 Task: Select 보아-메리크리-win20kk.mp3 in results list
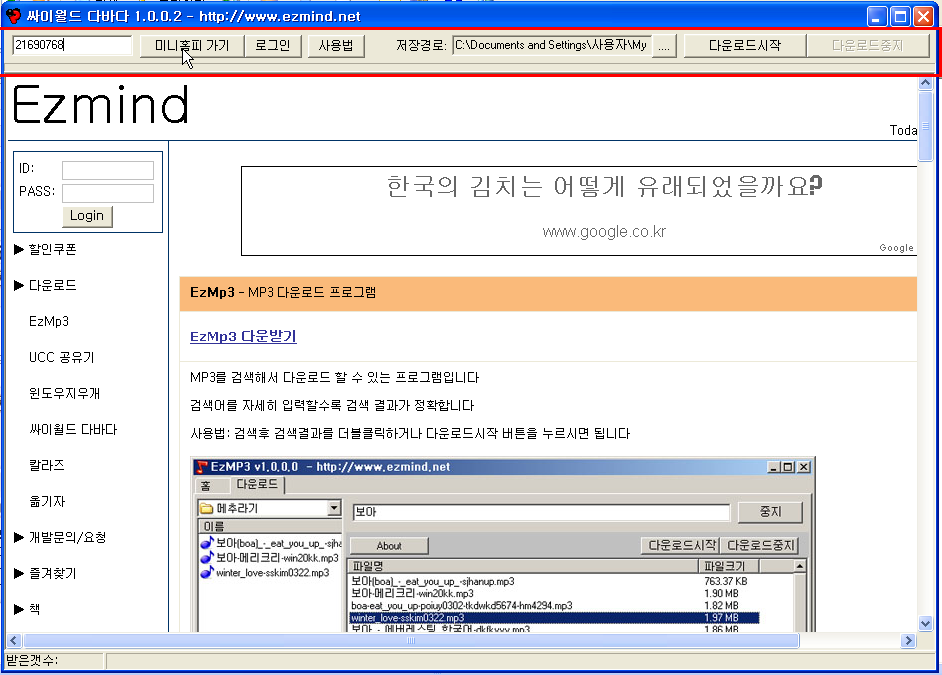click(x=412, y=594)
